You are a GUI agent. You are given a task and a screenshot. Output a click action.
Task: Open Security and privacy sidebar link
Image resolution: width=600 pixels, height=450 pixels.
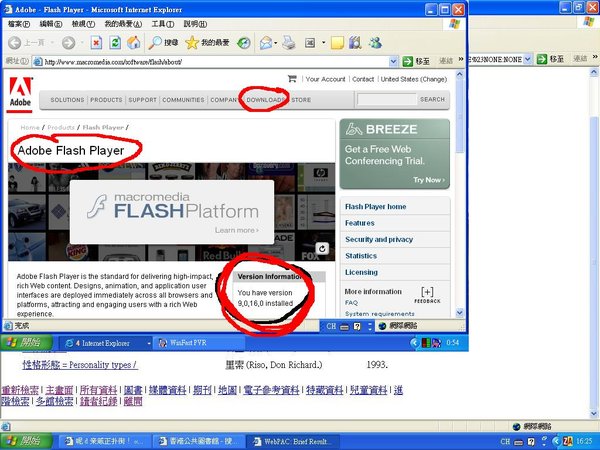coord(379,240)
